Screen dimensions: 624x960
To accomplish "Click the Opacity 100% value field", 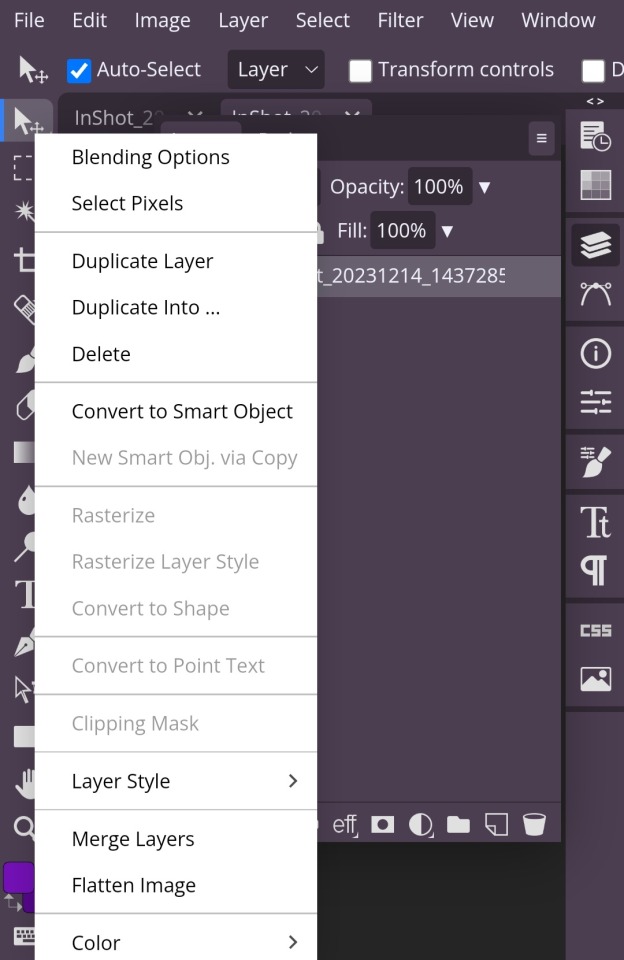I will coord(440,187).
